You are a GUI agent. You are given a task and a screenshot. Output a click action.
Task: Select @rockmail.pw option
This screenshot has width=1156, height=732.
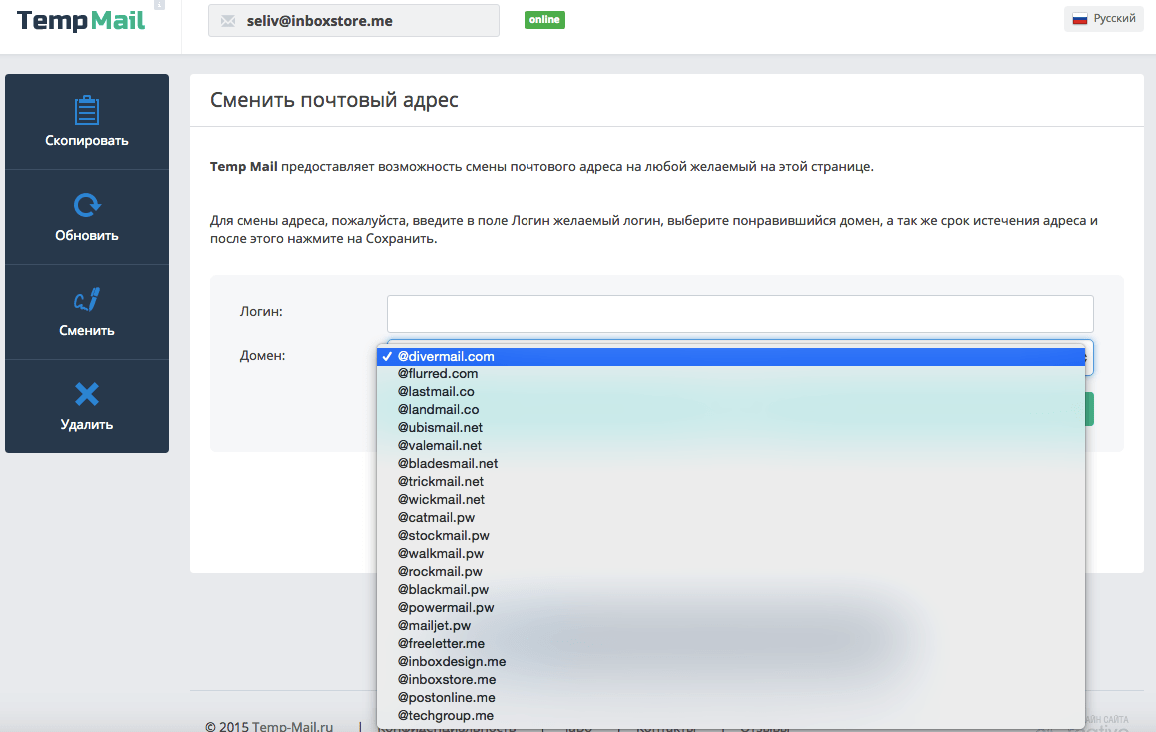click(x=731, y=571)
